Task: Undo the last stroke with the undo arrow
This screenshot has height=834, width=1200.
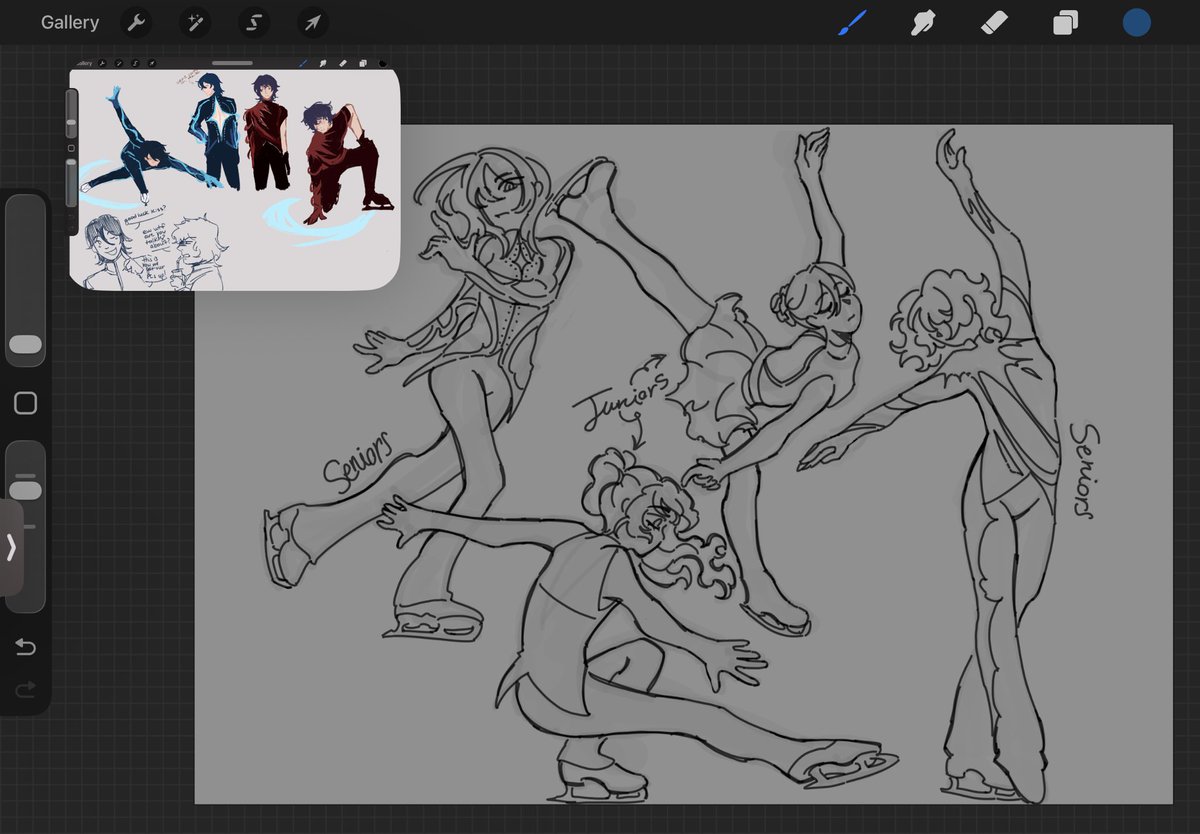Action: click(25, 647)
